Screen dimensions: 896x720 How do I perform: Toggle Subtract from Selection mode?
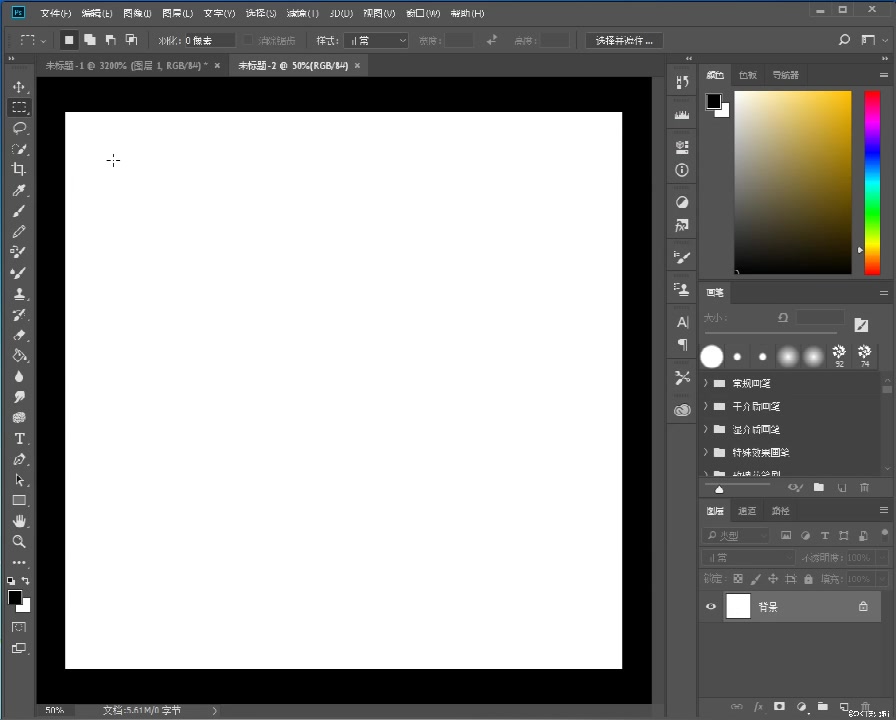coord(110,40)
